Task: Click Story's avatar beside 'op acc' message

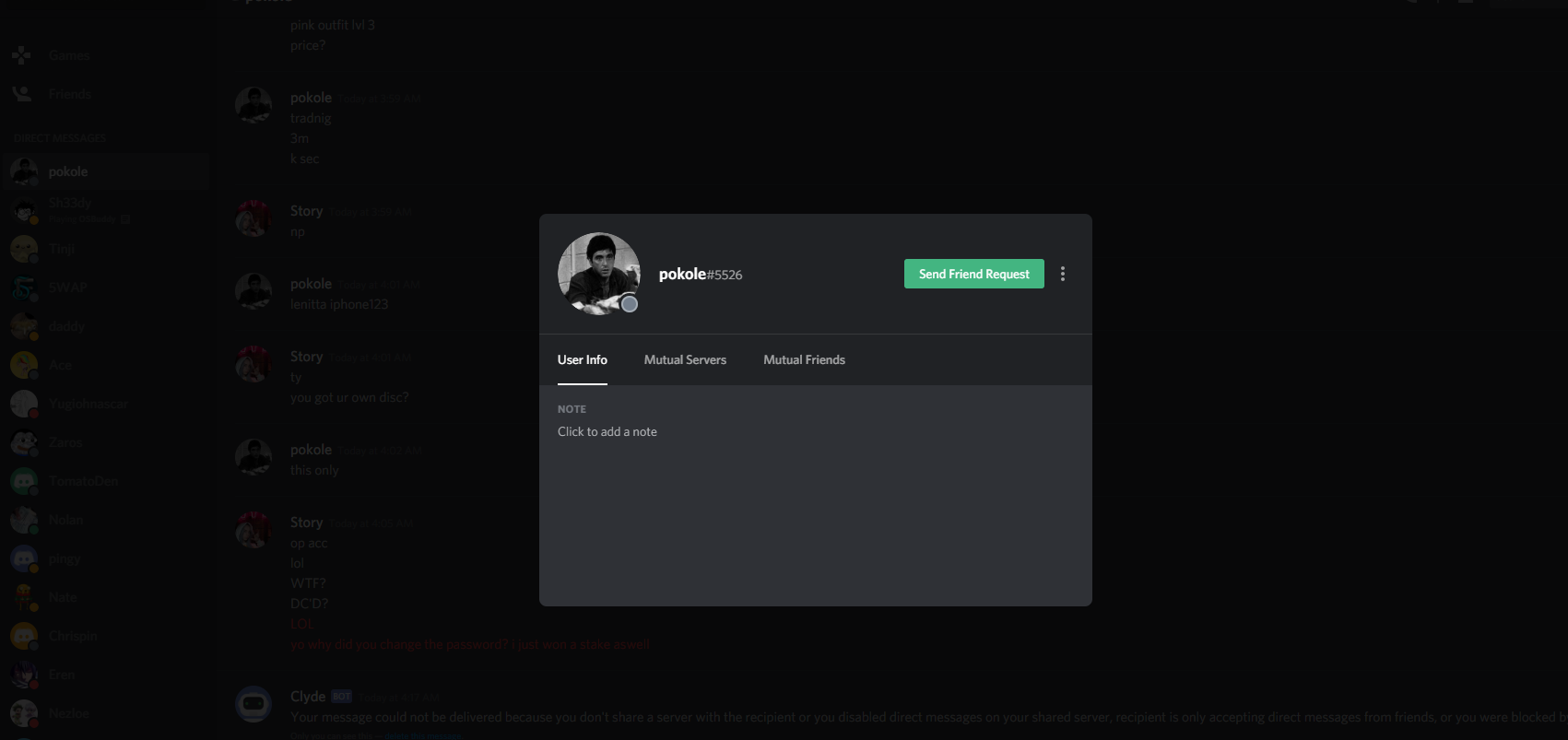Action: 253,530
